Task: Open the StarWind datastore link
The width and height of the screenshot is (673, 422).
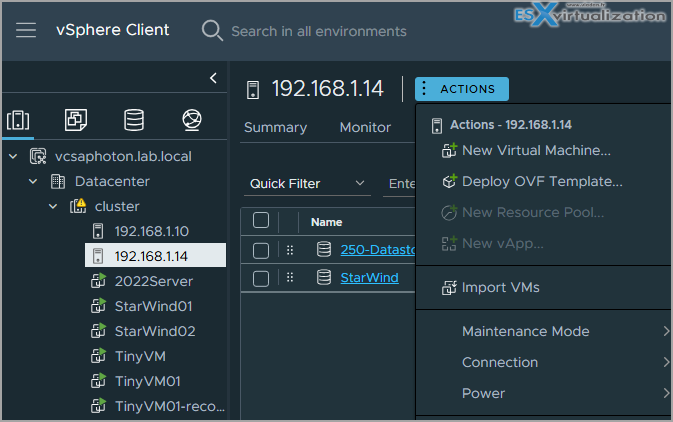Action: point(370,278)
